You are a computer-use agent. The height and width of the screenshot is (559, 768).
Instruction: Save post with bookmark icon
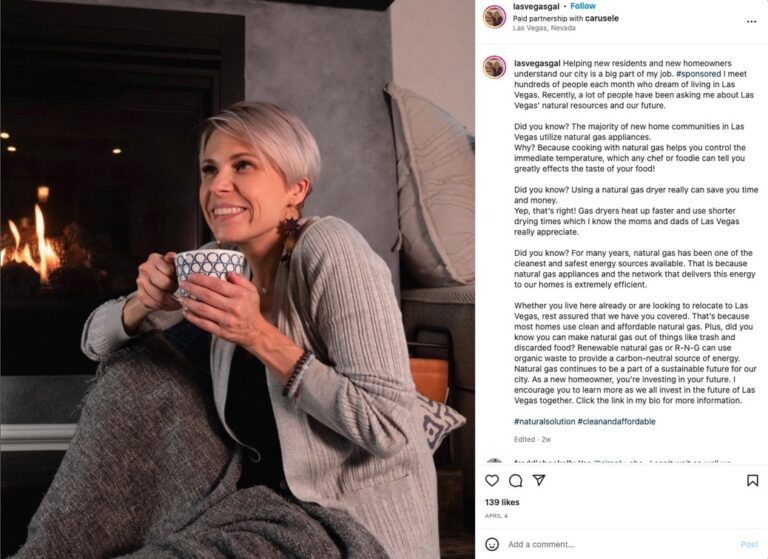coord(752,480)
